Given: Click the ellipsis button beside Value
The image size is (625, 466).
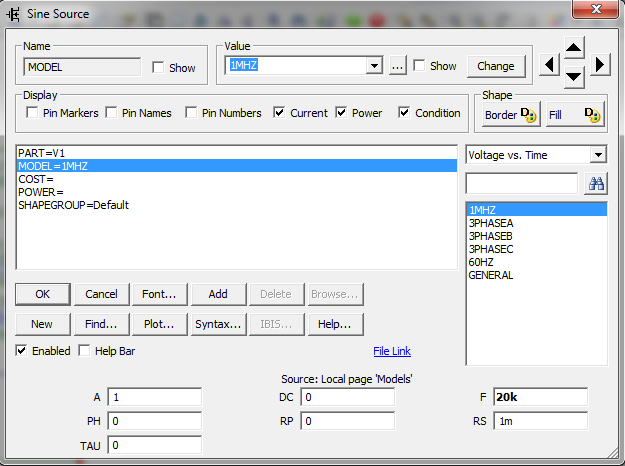Looking at the screenshot, I should click(397, 66).
